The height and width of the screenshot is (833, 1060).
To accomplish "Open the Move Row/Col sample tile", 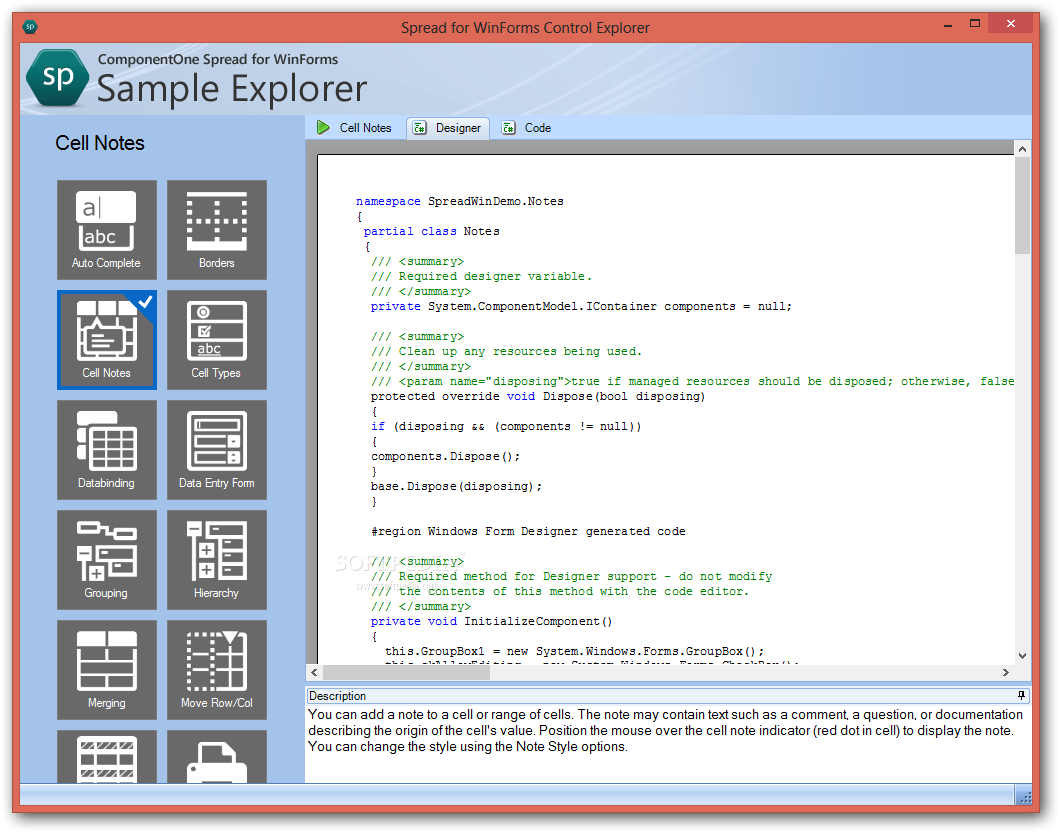I will 217,670.
